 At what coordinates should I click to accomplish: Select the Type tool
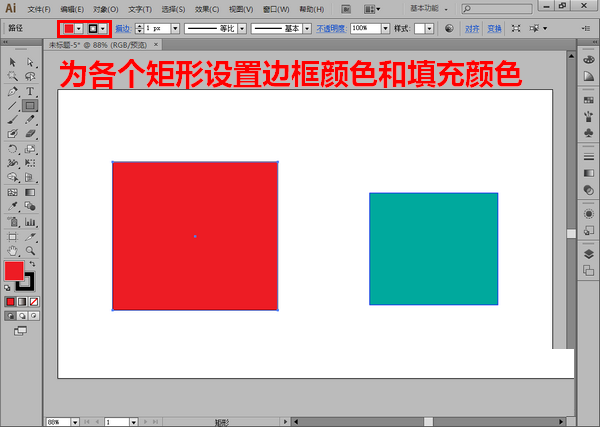tap(30, 90)
